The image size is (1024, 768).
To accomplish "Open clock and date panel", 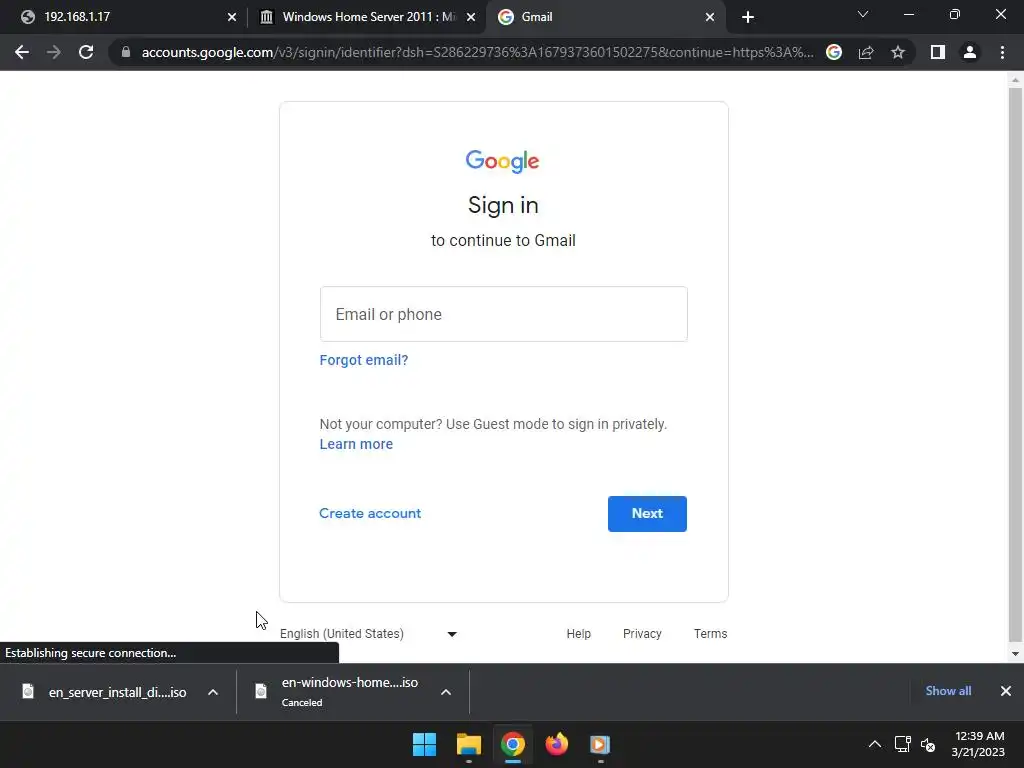I will [x=978, y=744].
